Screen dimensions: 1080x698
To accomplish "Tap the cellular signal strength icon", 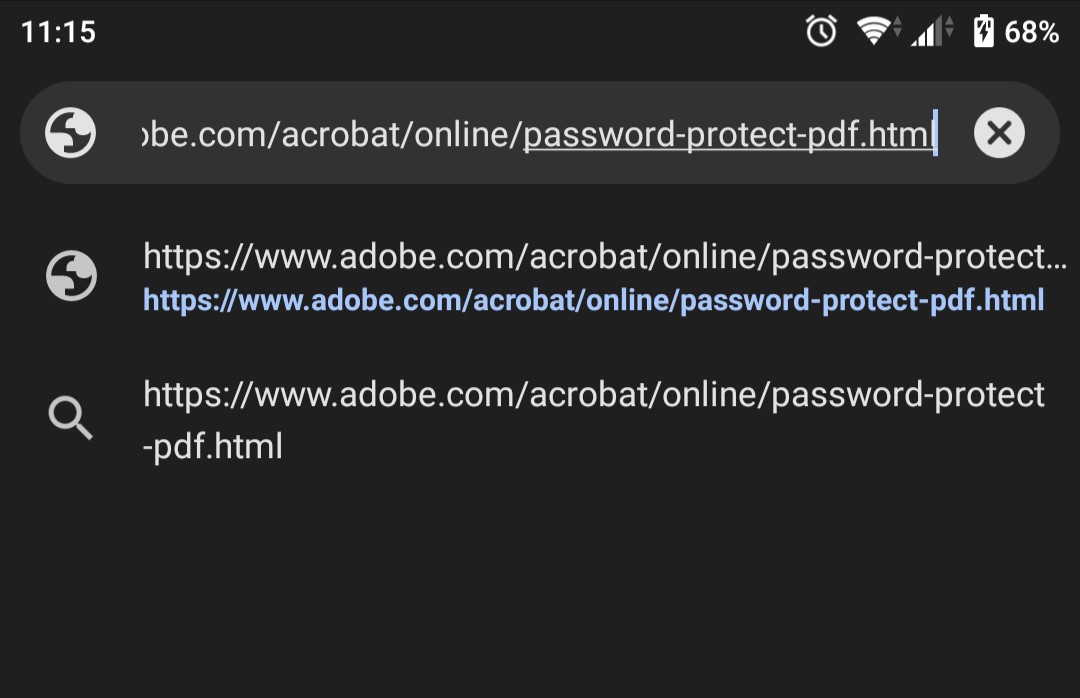I will (931, 31).
